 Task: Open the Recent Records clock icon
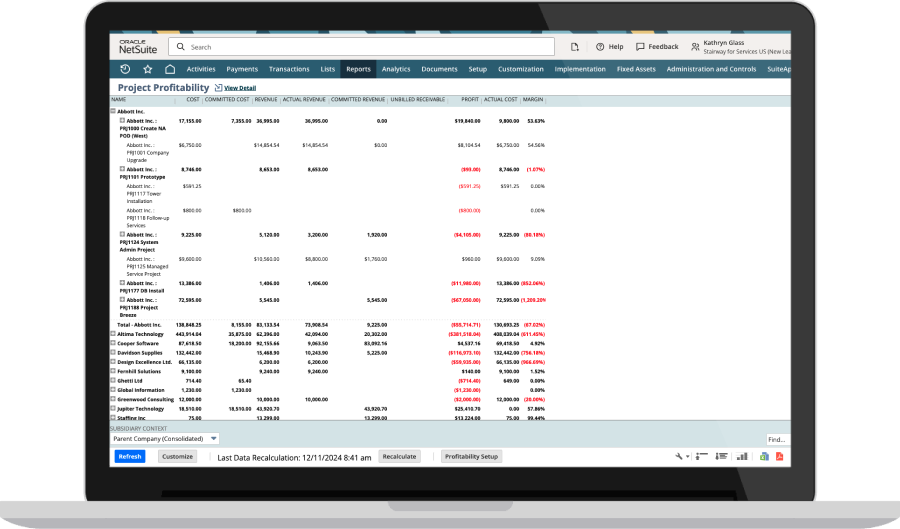125,69
